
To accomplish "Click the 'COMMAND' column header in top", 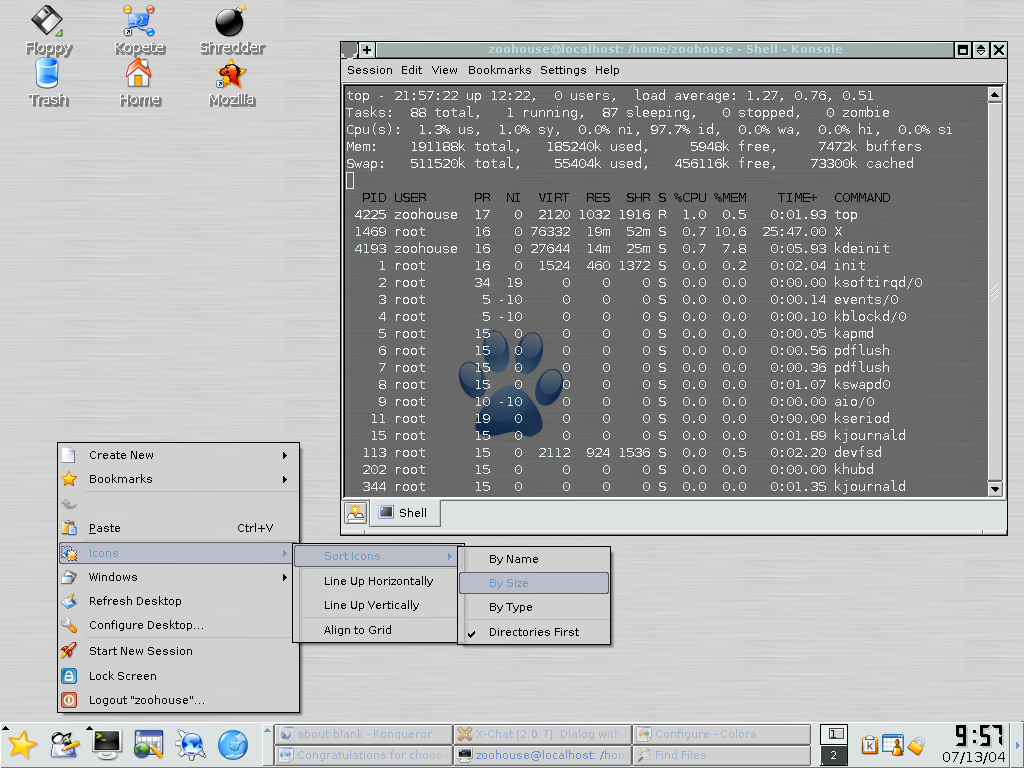I will pos(862,198).
